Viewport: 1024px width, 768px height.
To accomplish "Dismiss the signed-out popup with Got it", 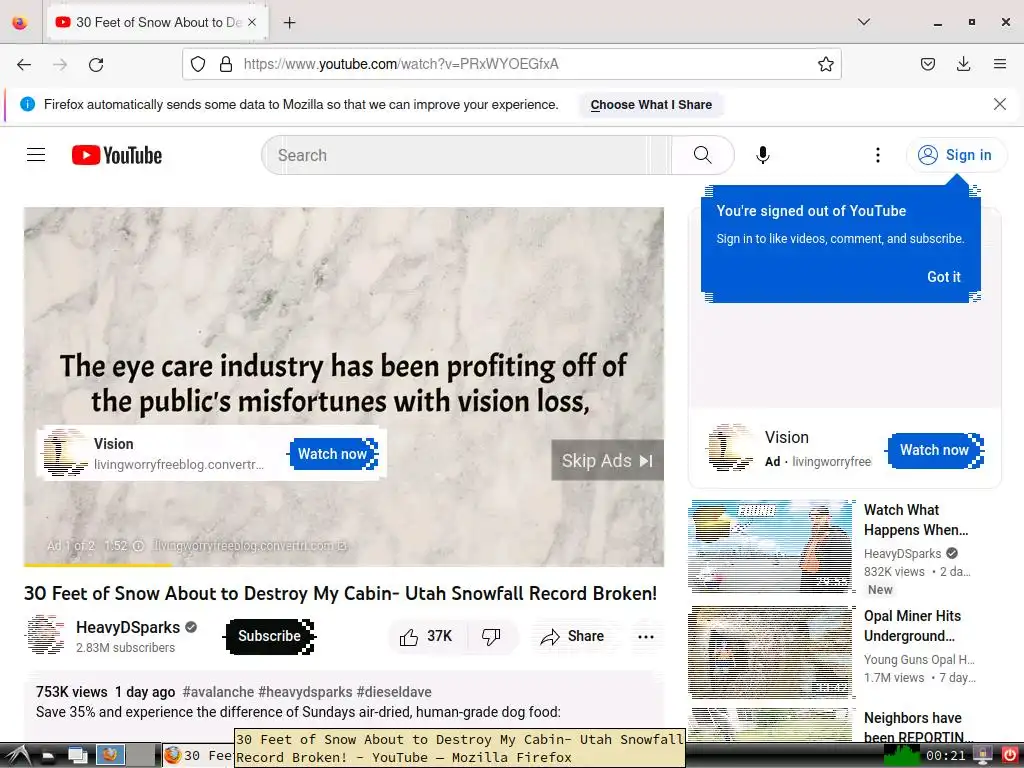I will click(x=944, y=277).
